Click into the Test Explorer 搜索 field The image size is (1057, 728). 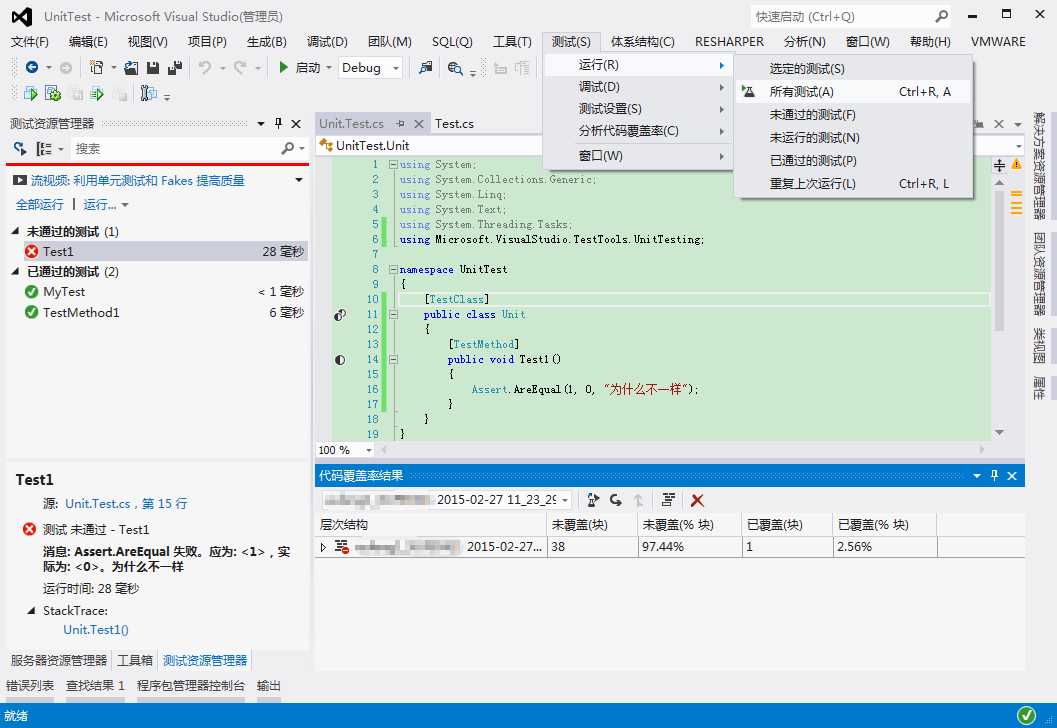point(175,148)
